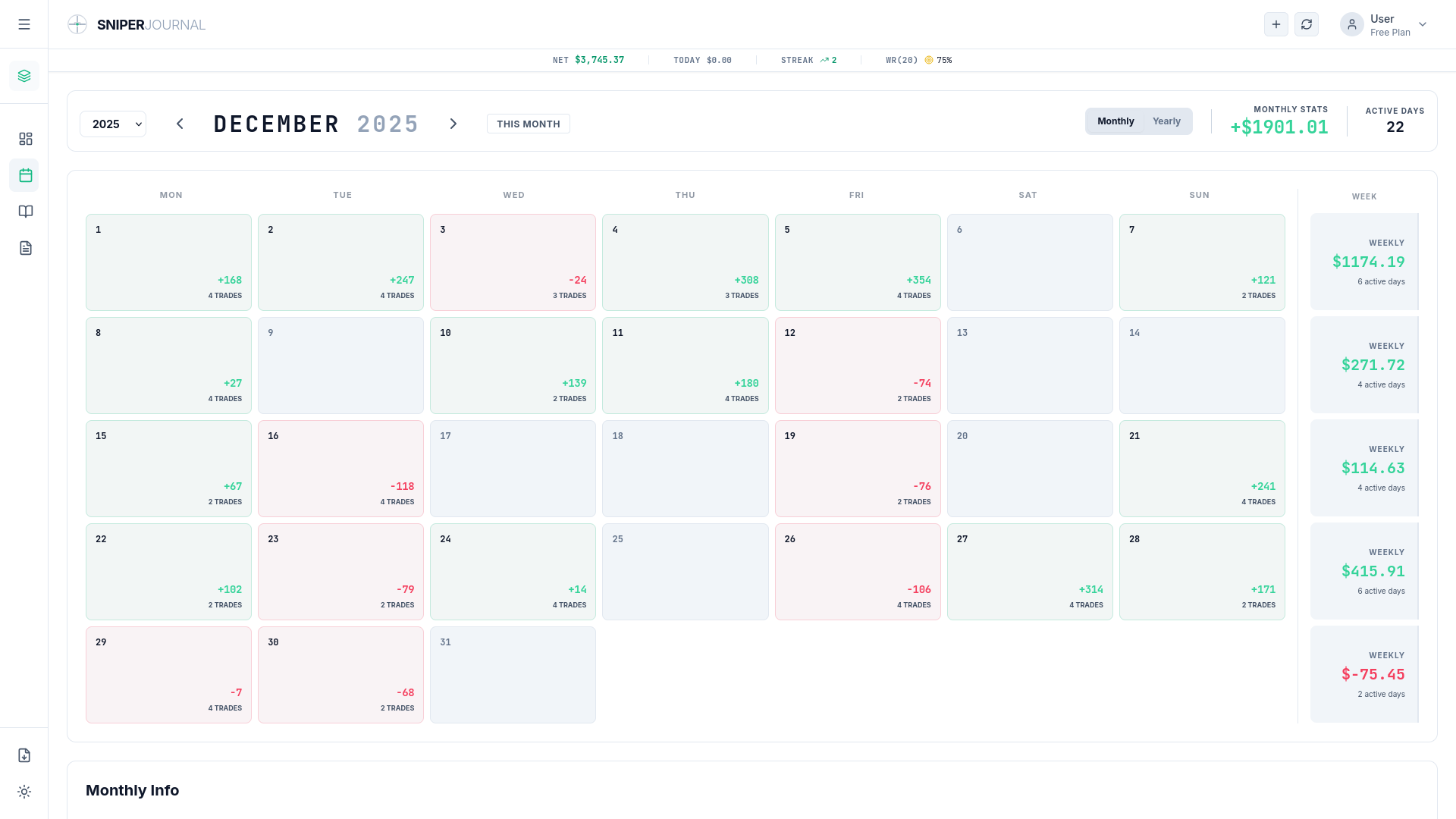Open December 1 day cell
1456x819 pixels.
click(168, 262)
